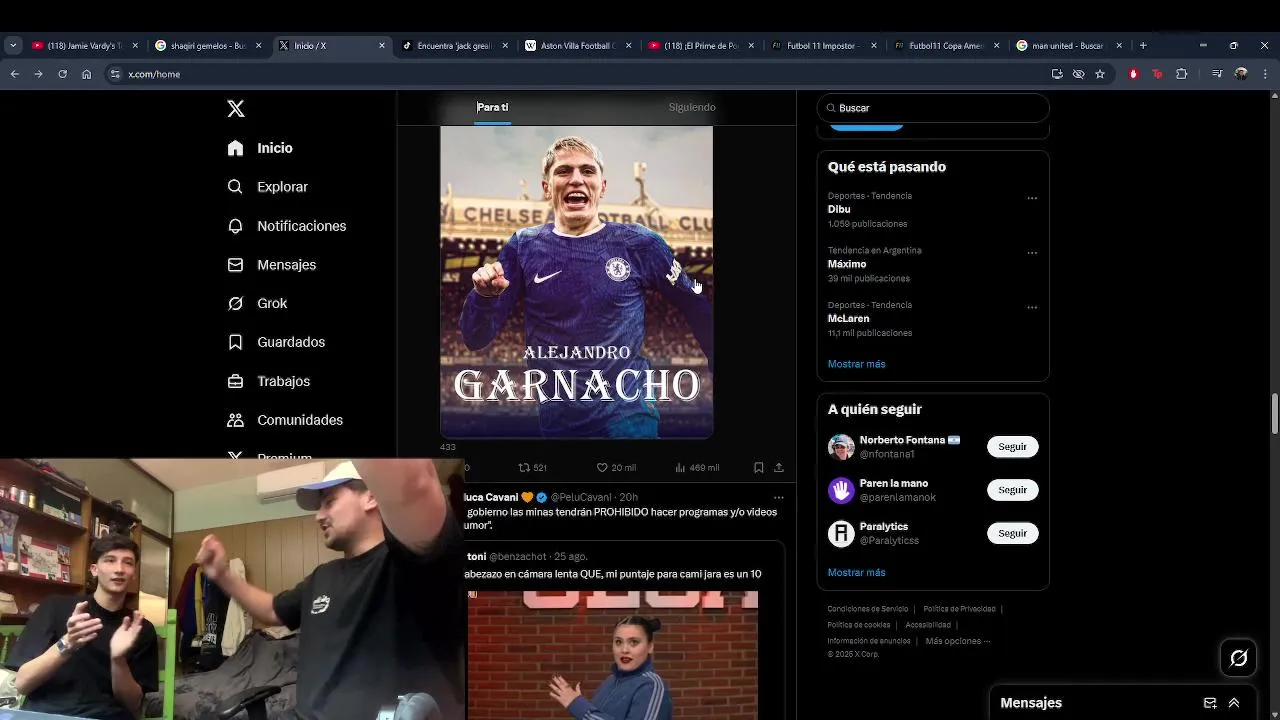The image size is (1280, 720).
Task: Switch to 'man united - Buscar' tab
Action: tap(1067, 45)
